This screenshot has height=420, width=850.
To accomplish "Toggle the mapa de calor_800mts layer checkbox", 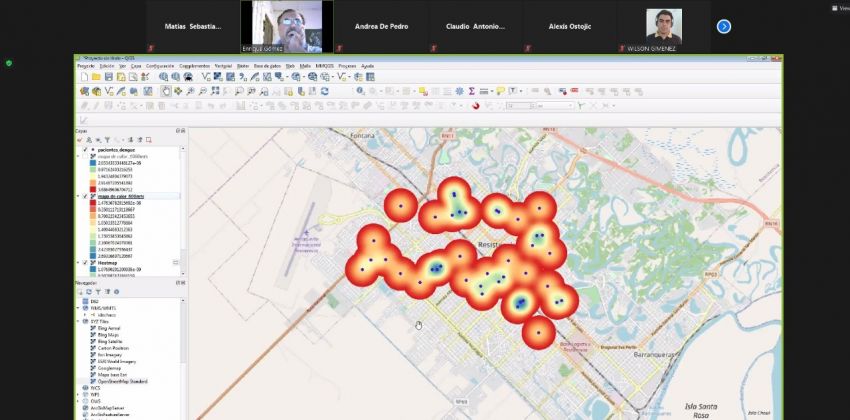I will click(85, 196).
